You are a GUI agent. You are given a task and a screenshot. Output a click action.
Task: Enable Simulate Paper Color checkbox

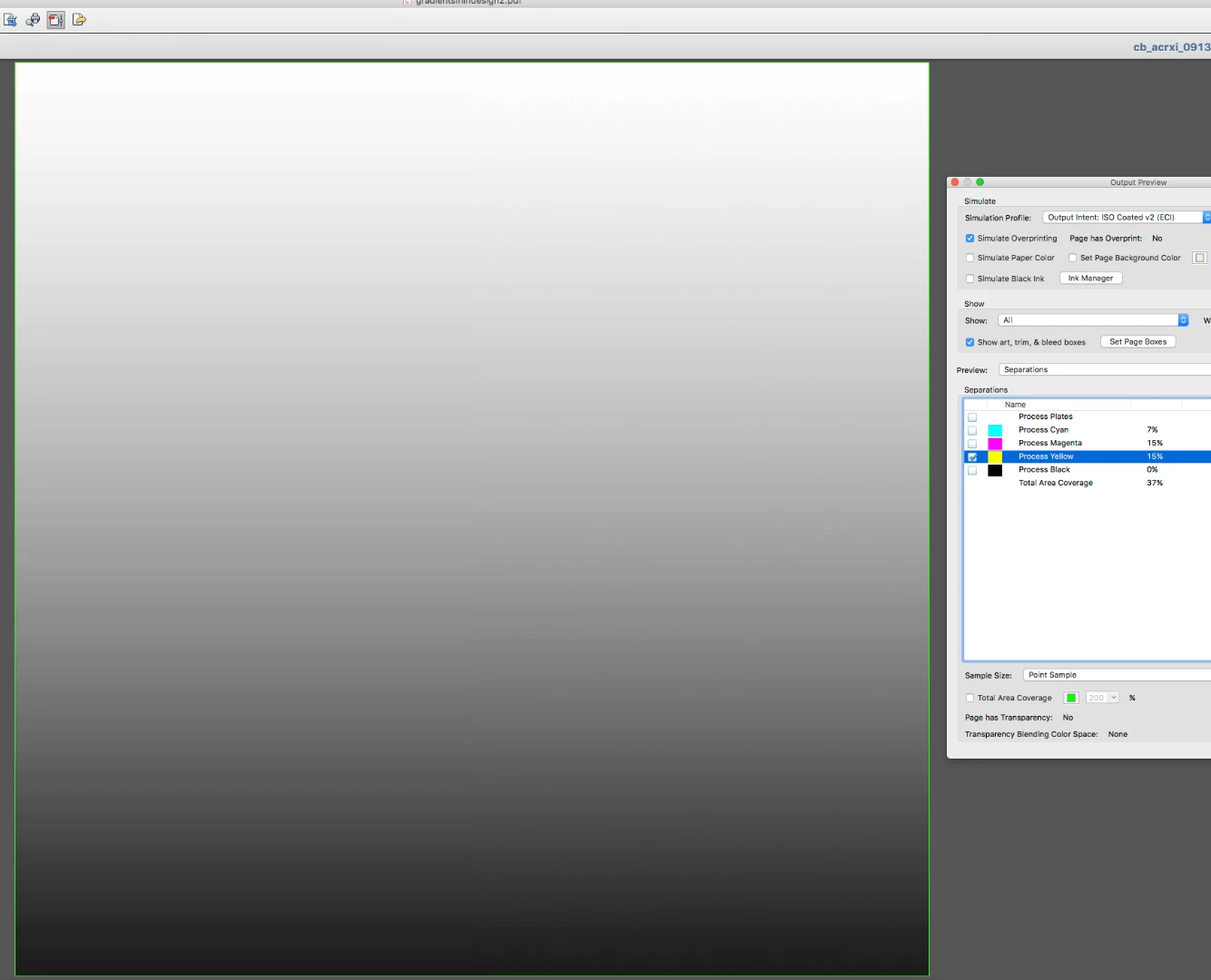point(970,258)
